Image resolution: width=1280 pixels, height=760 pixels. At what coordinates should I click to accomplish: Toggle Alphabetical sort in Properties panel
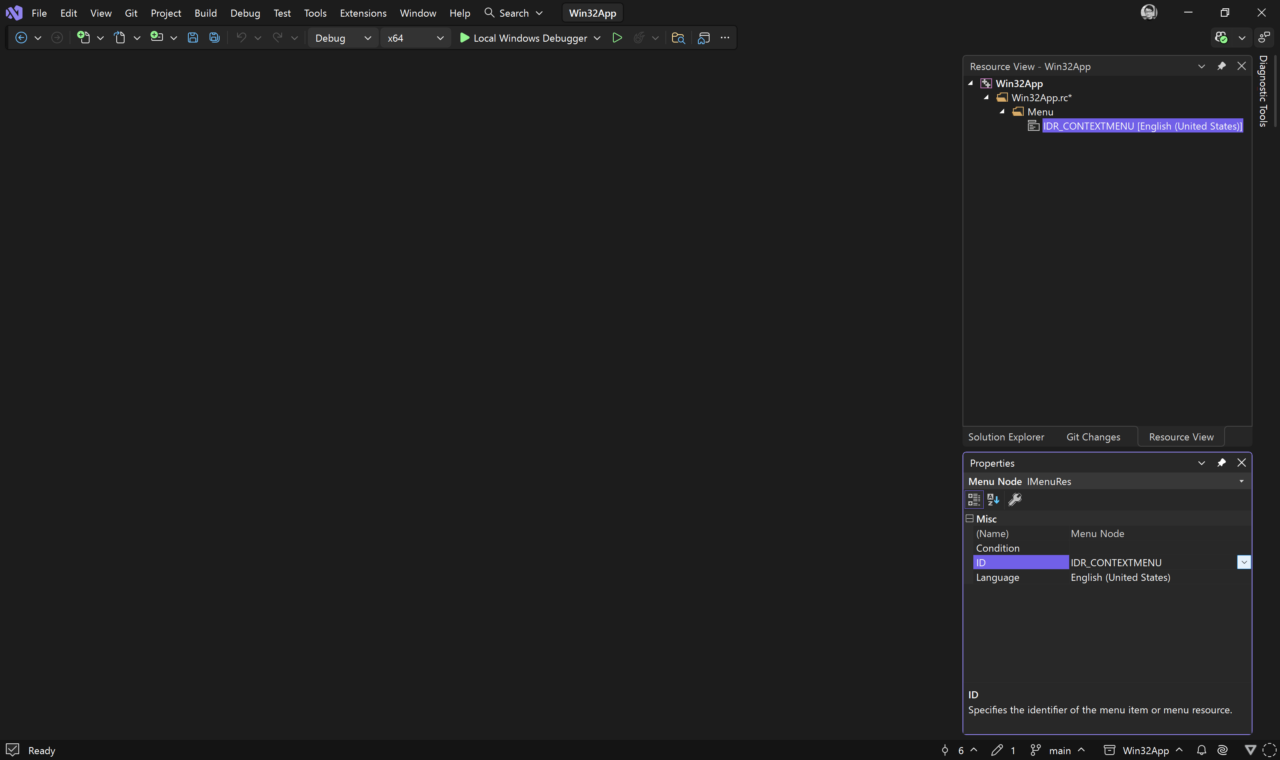[993, 500]
